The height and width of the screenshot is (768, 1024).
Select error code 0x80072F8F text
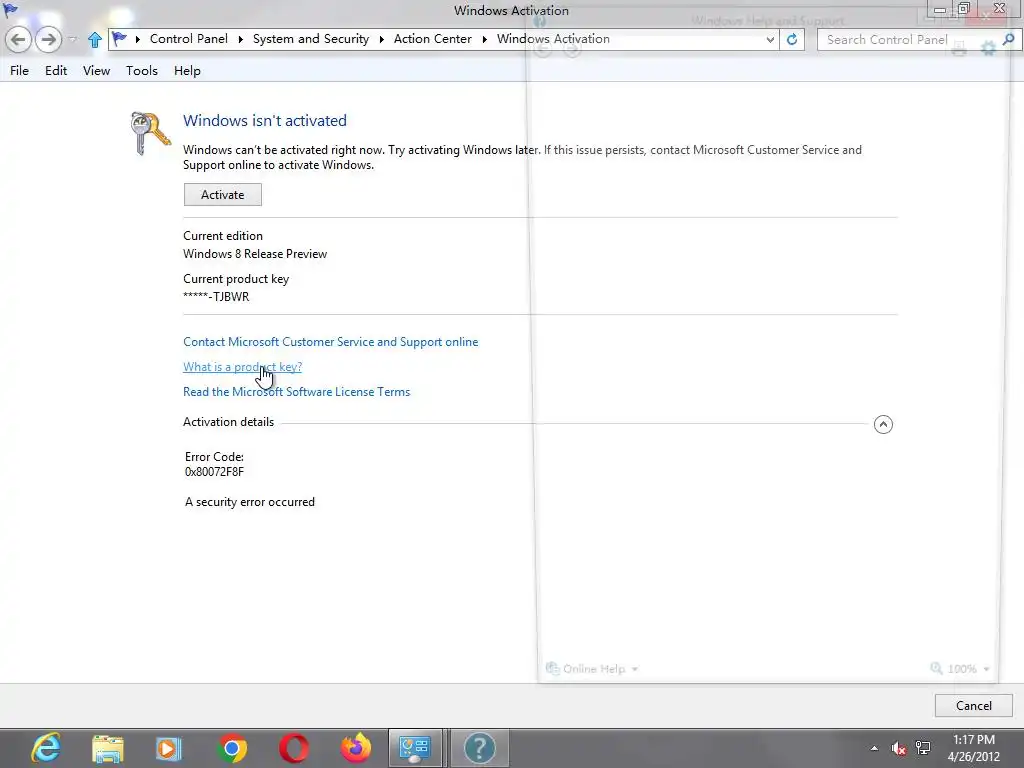[x=214, y=472]
